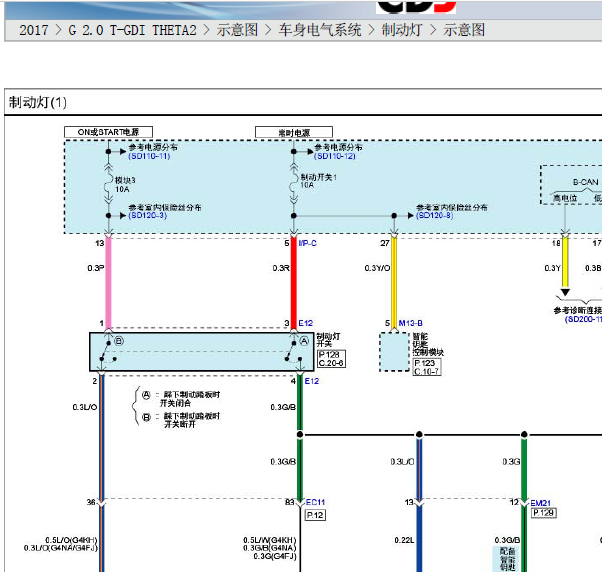Click the 常时电源 power label box
The height and width of the screenshot is (572, 602).
coord(294,132)
